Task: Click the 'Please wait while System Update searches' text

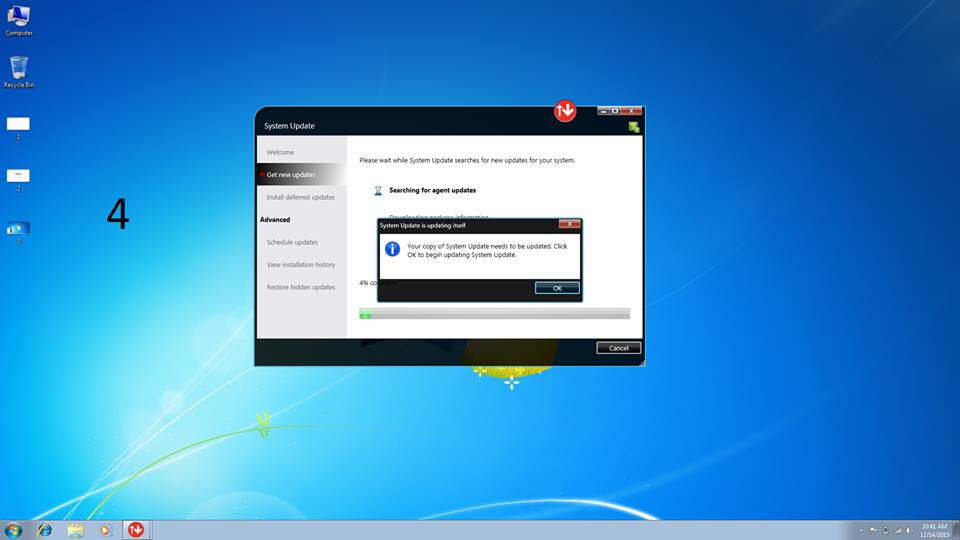Action: click(x=467, y=160)
